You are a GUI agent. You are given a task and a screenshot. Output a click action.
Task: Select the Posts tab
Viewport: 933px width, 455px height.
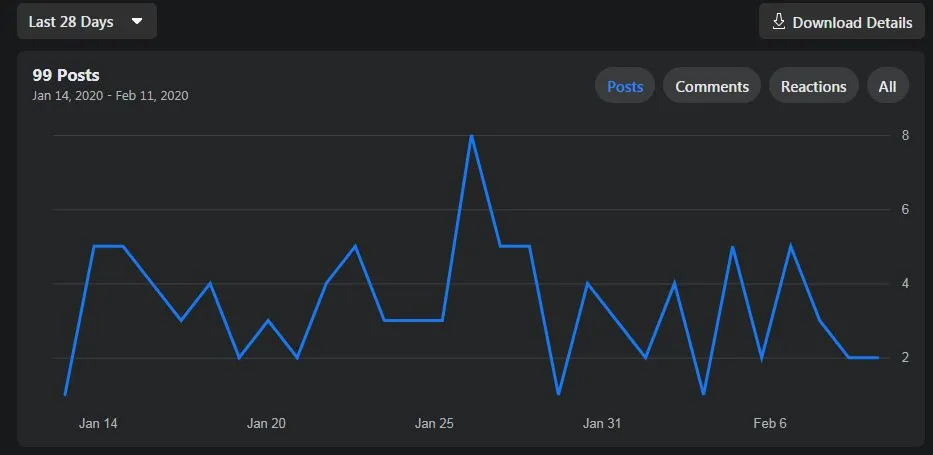[x=625, y=86]
